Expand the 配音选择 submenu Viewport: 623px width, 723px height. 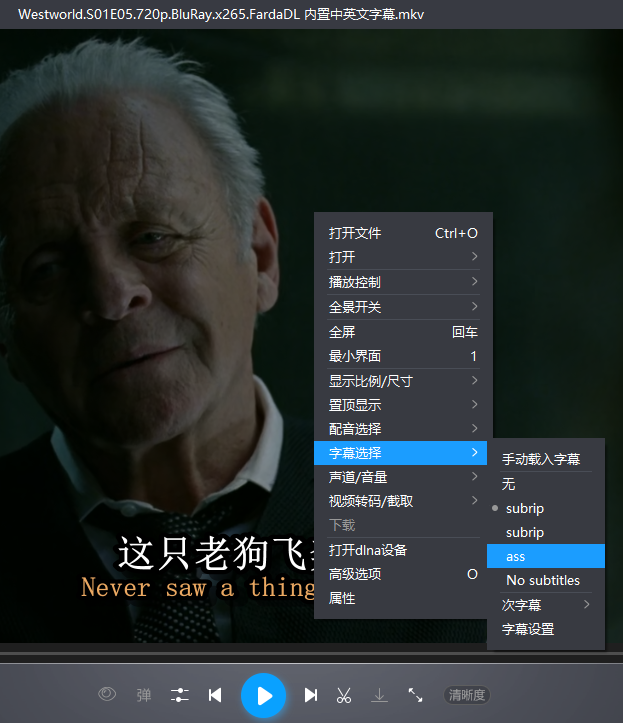point(403,429)
